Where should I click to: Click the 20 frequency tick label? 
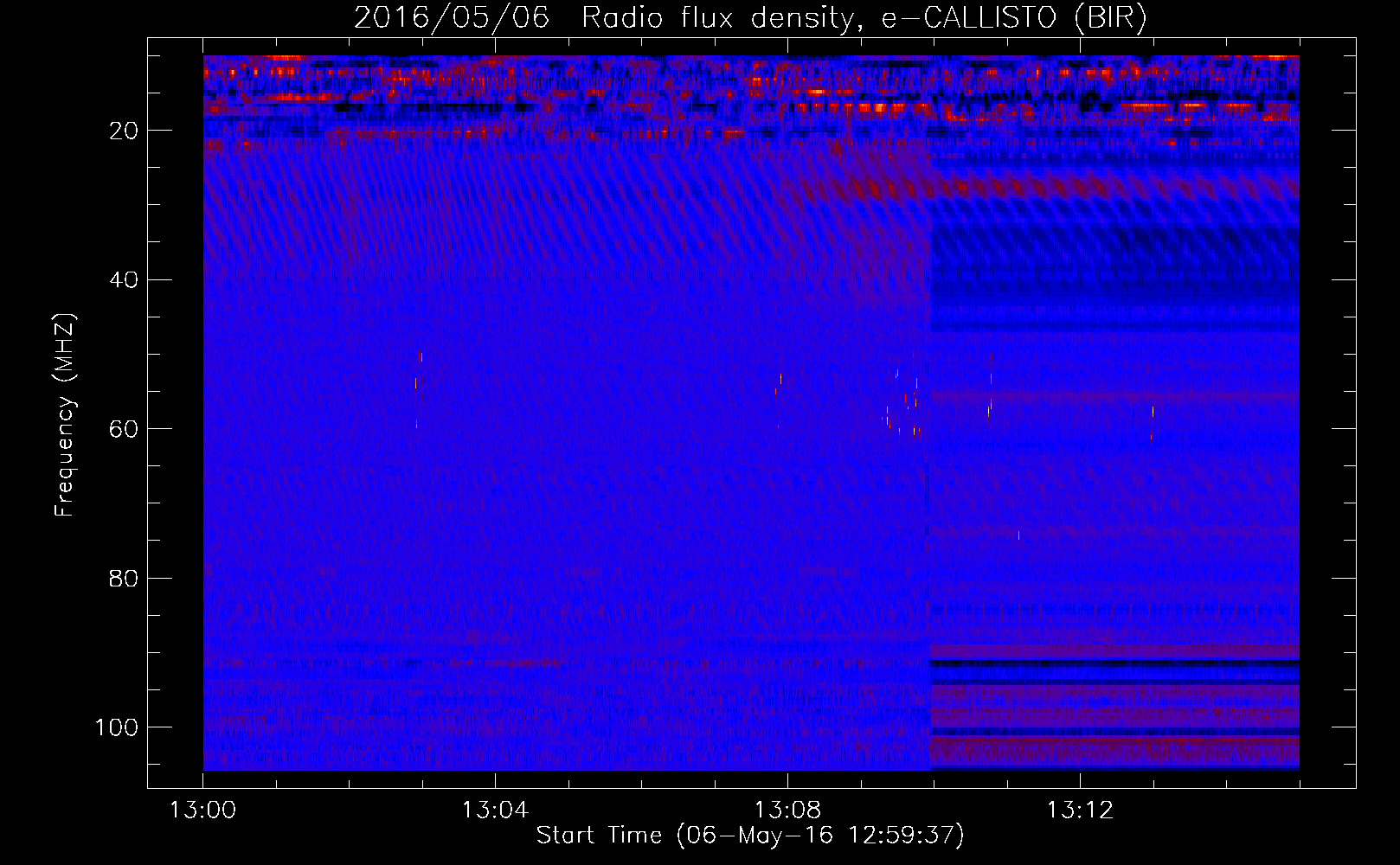coord(124,131)
